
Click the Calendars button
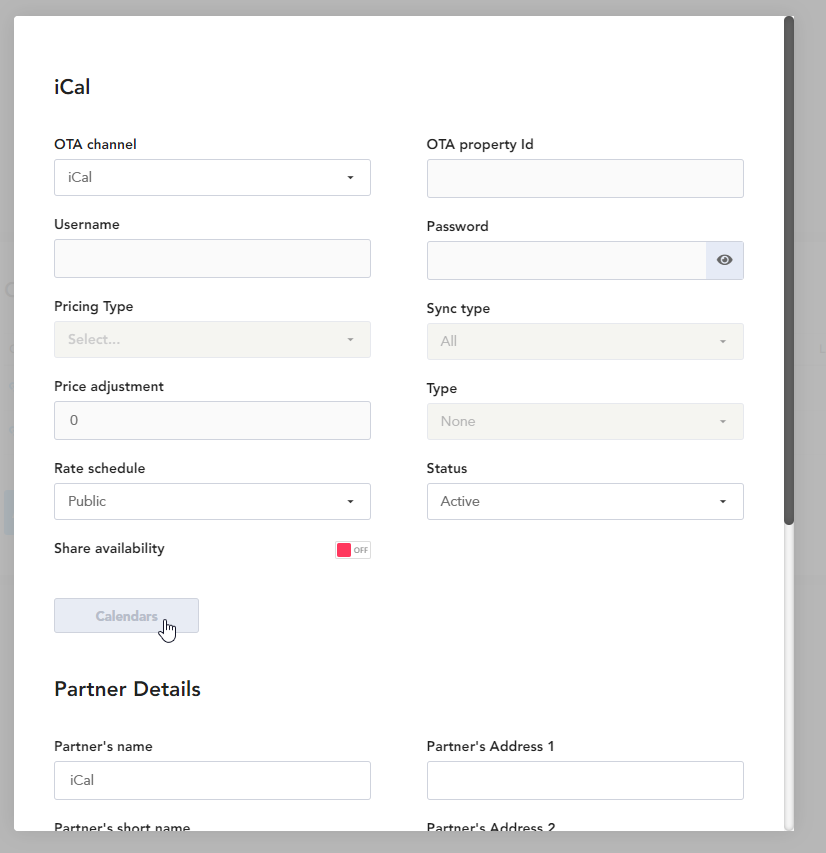[126, 616]
